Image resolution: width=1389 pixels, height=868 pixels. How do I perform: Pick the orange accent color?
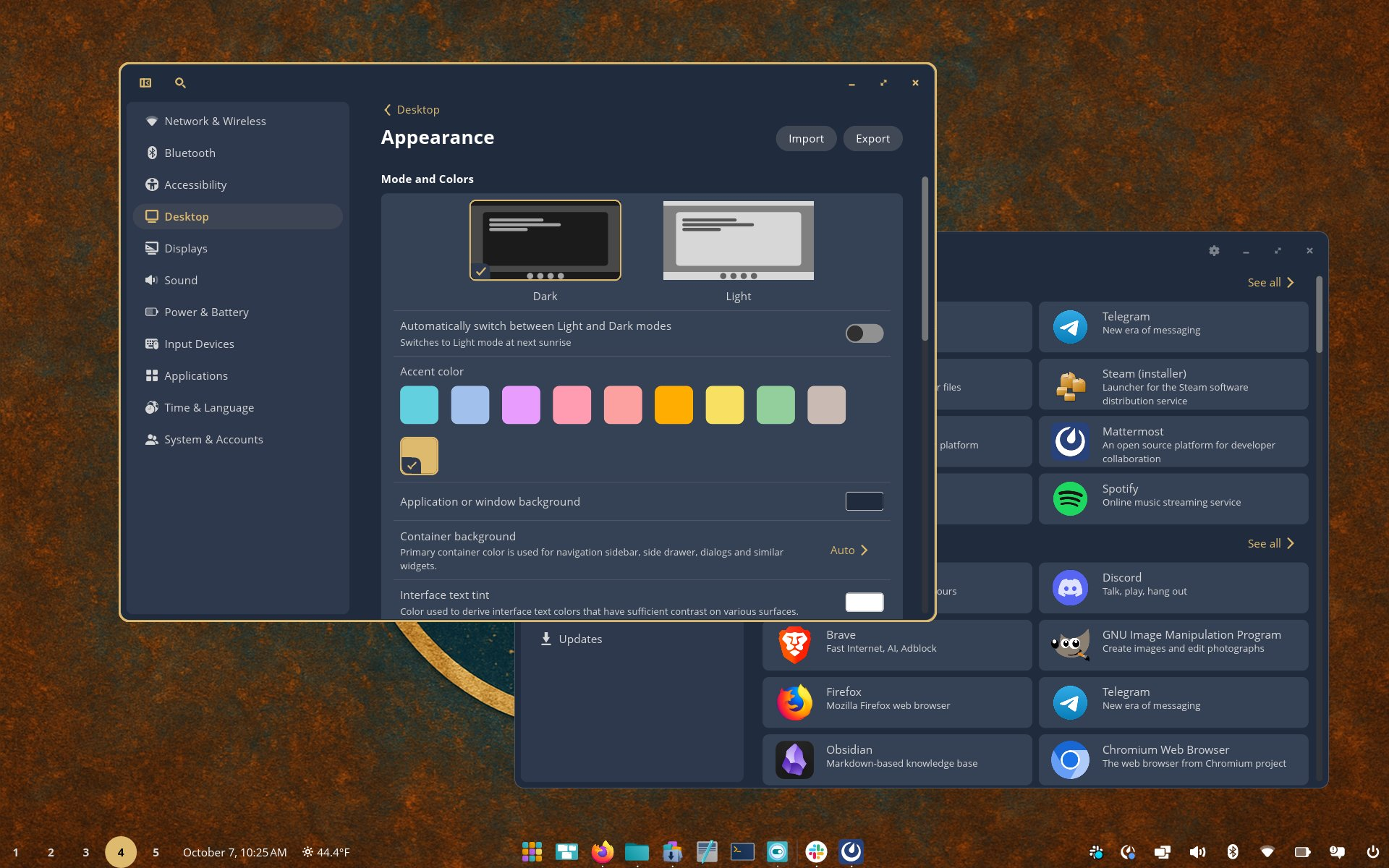(x=674, y=405)
